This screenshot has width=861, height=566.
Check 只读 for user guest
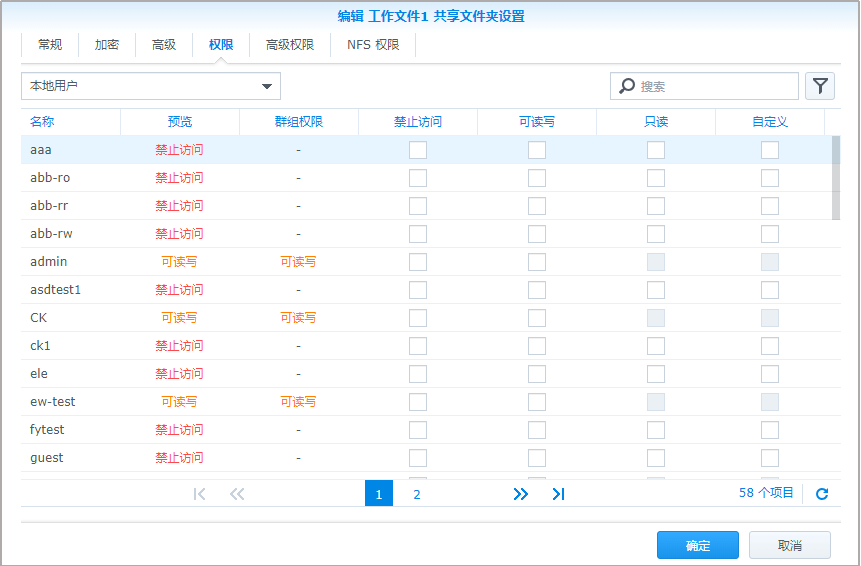(656, 458)
